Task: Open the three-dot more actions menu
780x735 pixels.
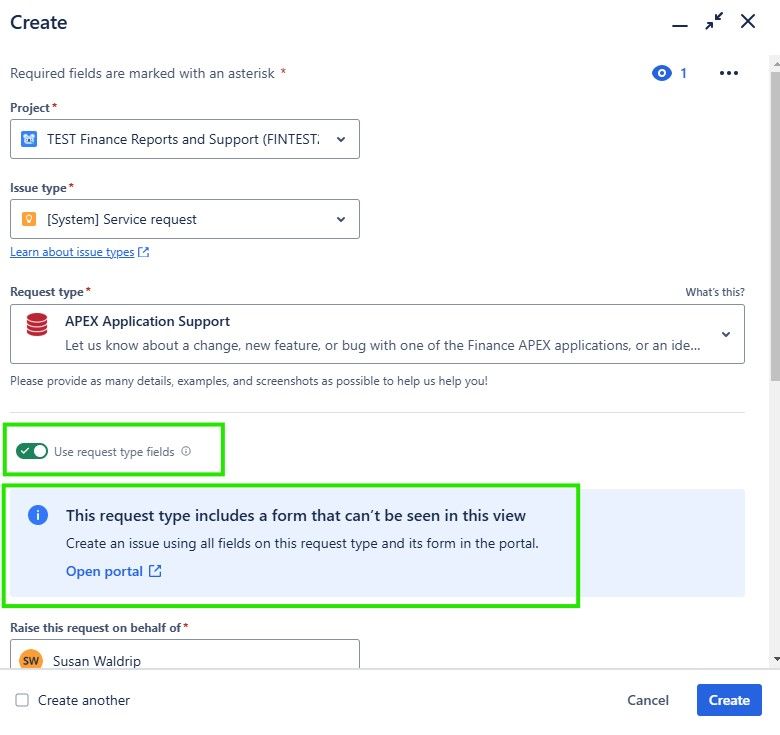Action: coord(728,73)
